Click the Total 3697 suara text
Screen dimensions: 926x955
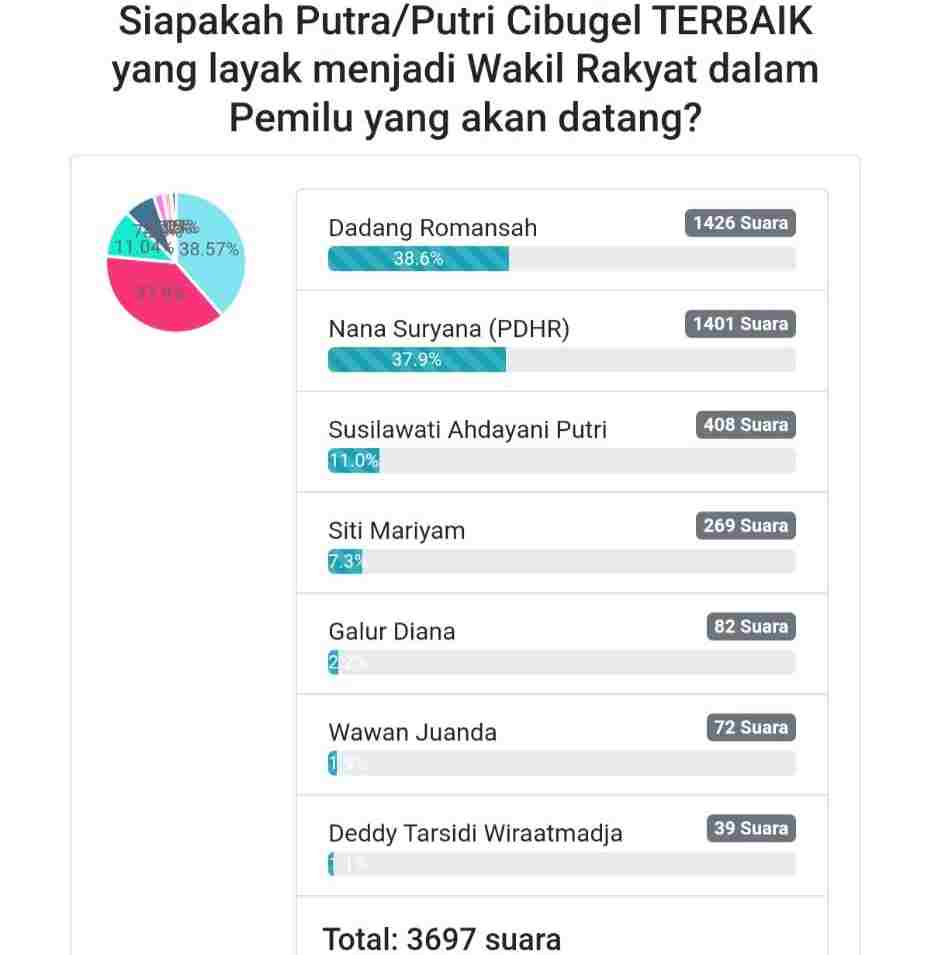click(442, 939)
